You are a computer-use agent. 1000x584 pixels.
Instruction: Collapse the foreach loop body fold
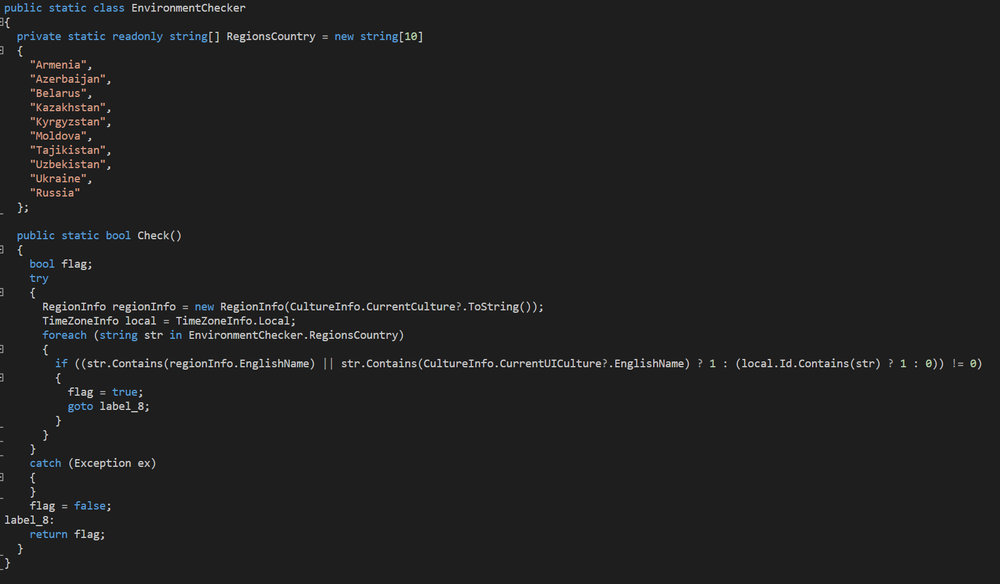pyautogui.click(x=2, y=349)
